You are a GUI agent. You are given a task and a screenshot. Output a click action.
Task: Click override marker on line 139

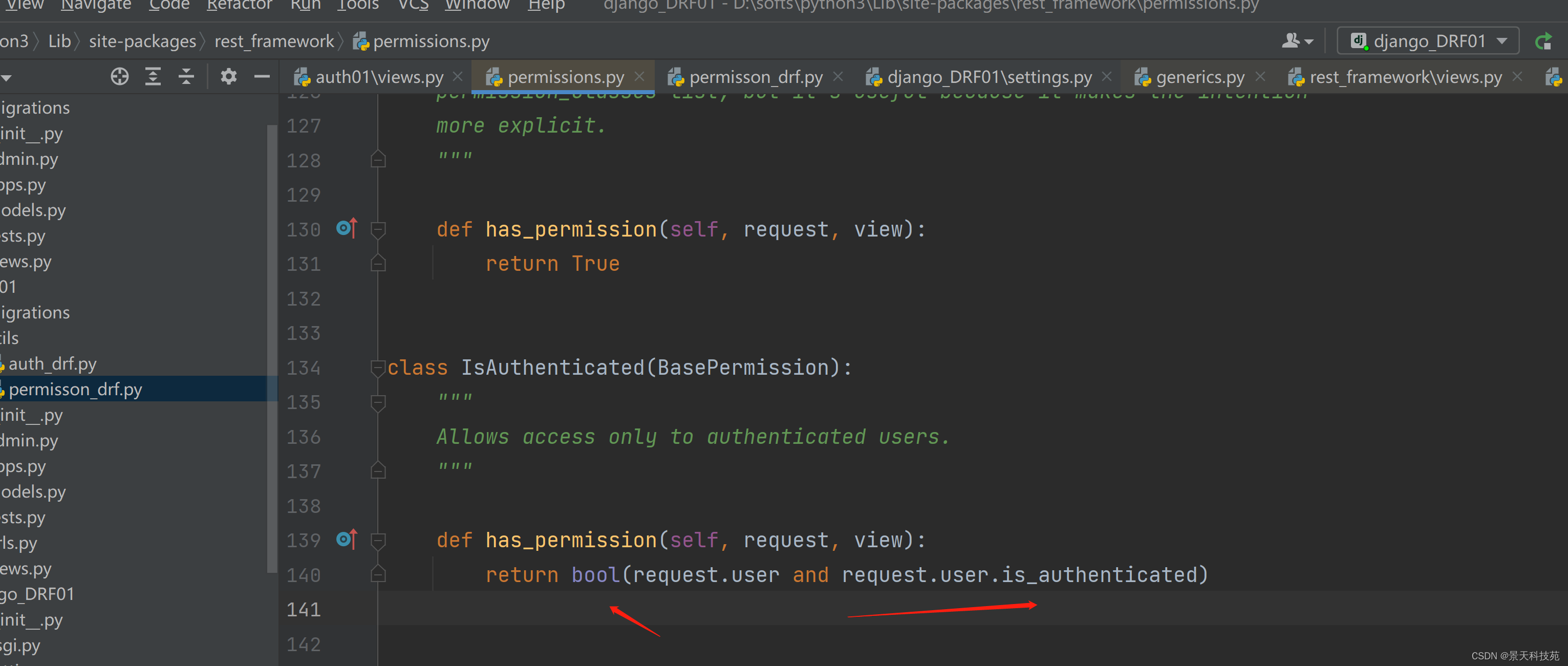coord(347,540)
